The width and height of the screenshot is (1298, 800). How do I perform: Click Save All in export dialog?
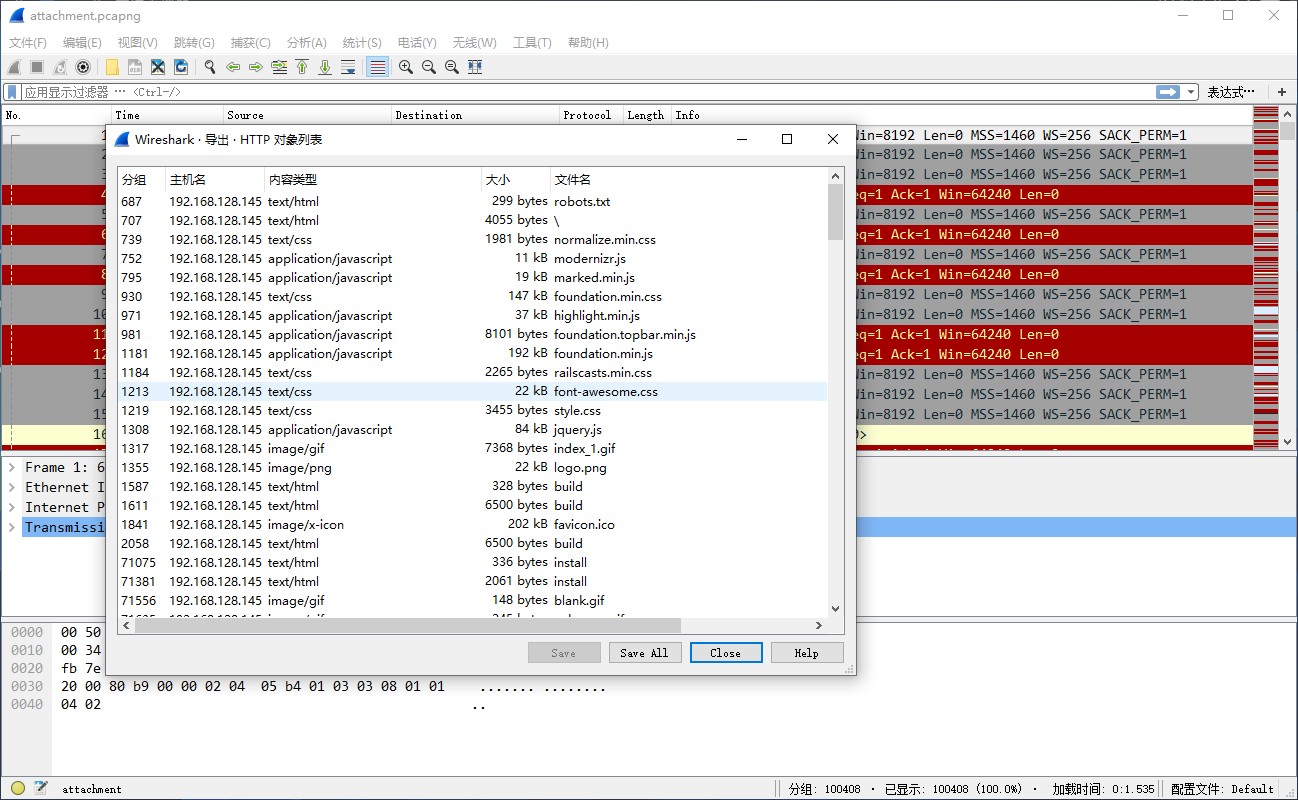[644, 653]
